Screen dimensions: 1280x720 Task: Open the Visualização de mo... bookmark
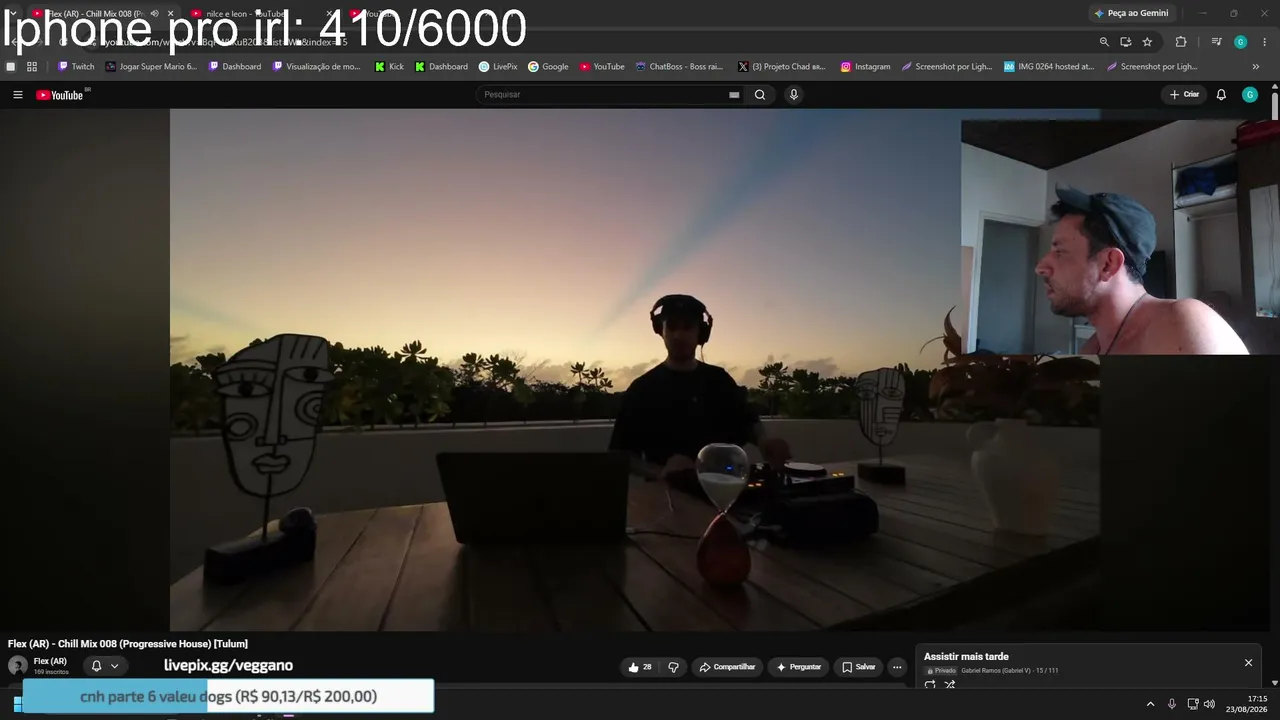pyautogui.click(x=317, y=67)
